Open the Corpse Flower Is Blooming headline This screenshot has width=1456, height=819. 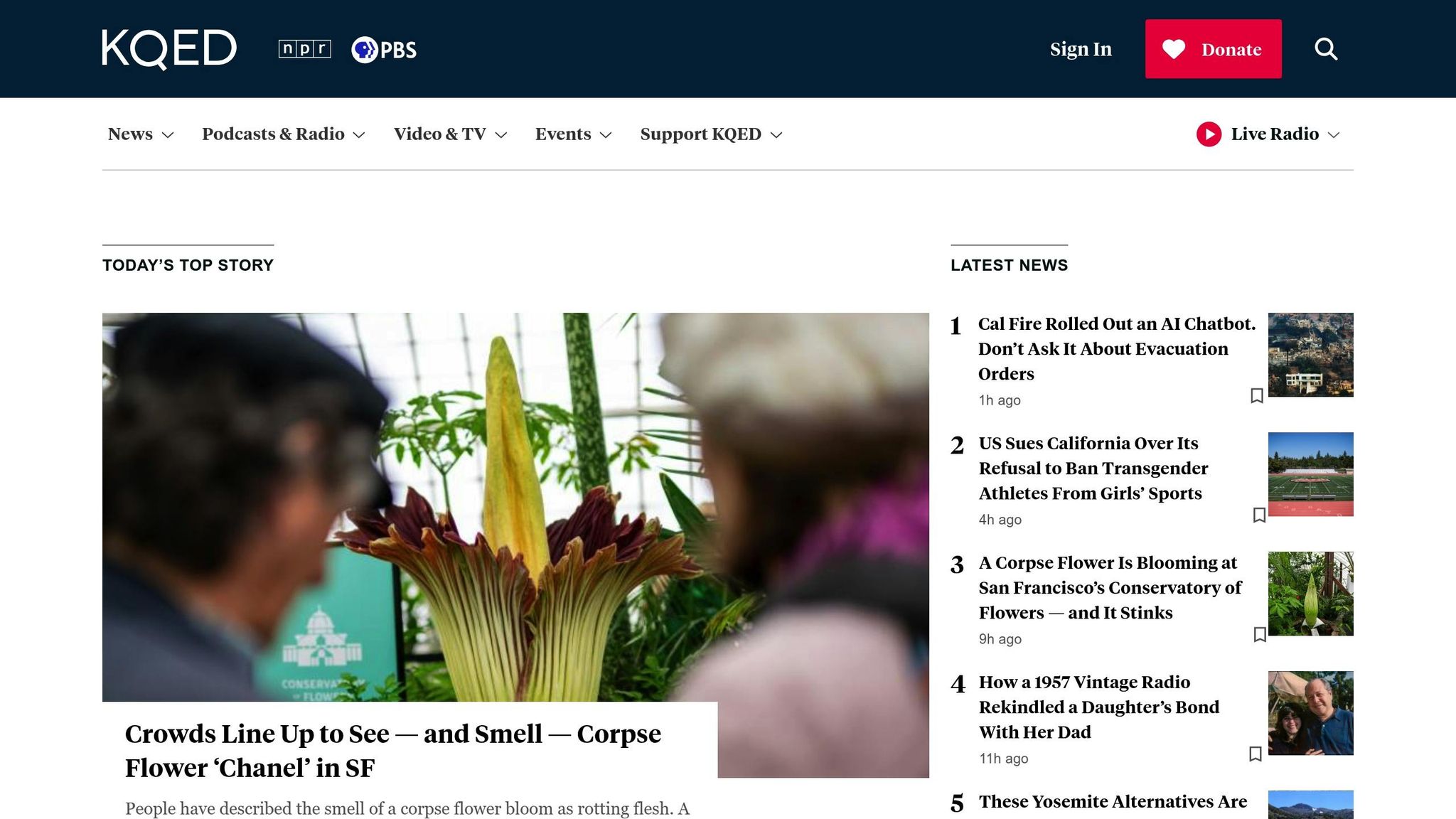point(1110,587)
